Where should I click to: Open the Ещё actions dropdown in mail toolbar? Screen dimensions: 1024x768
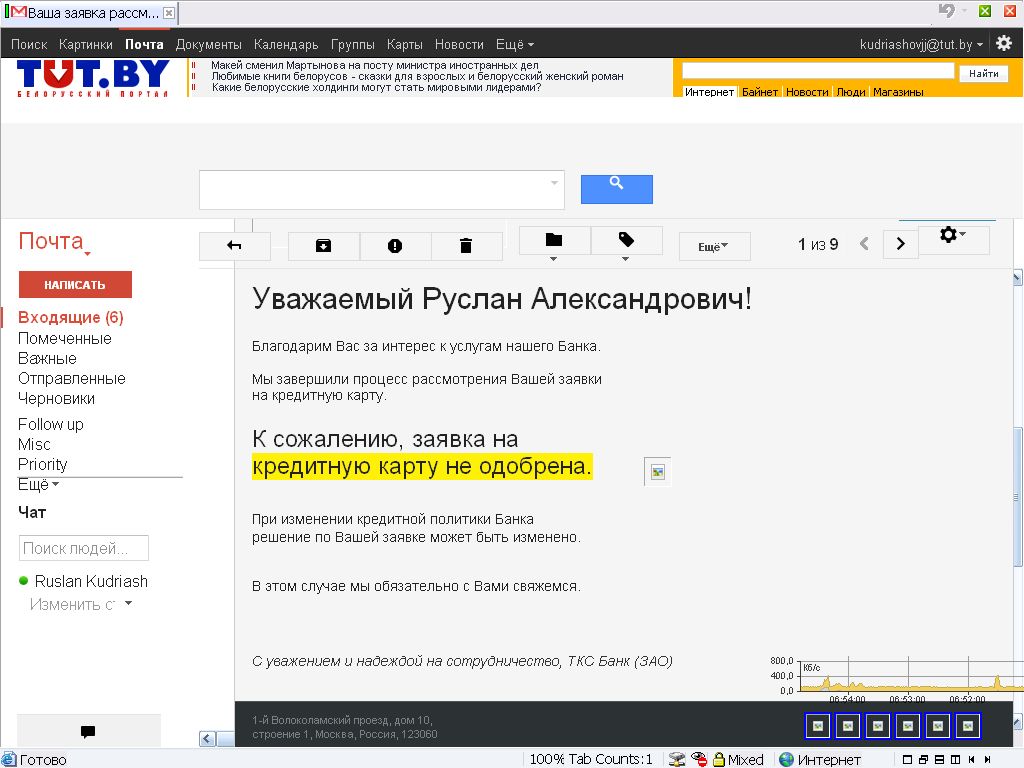[714, 247]
